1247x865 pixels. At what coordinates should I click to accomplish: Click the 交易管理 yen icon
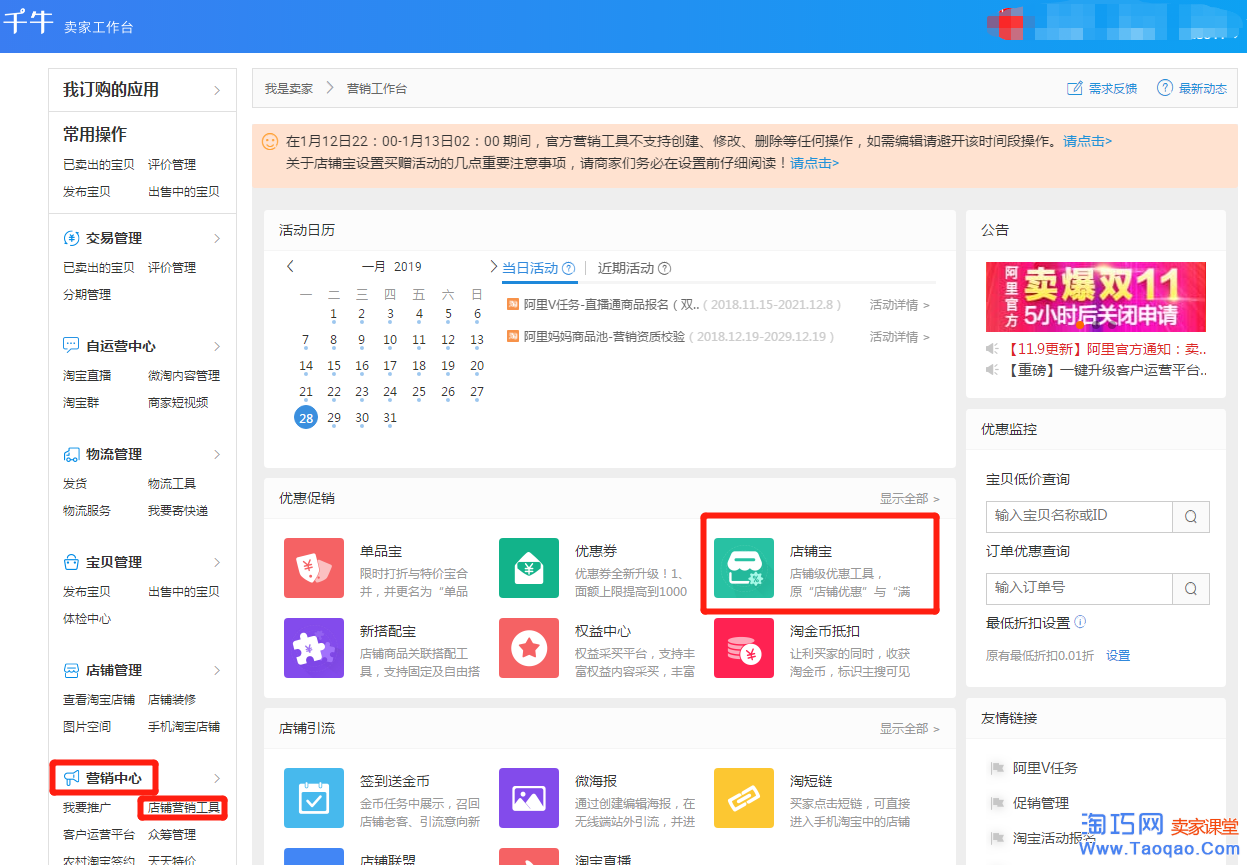[x=71, y=238]
